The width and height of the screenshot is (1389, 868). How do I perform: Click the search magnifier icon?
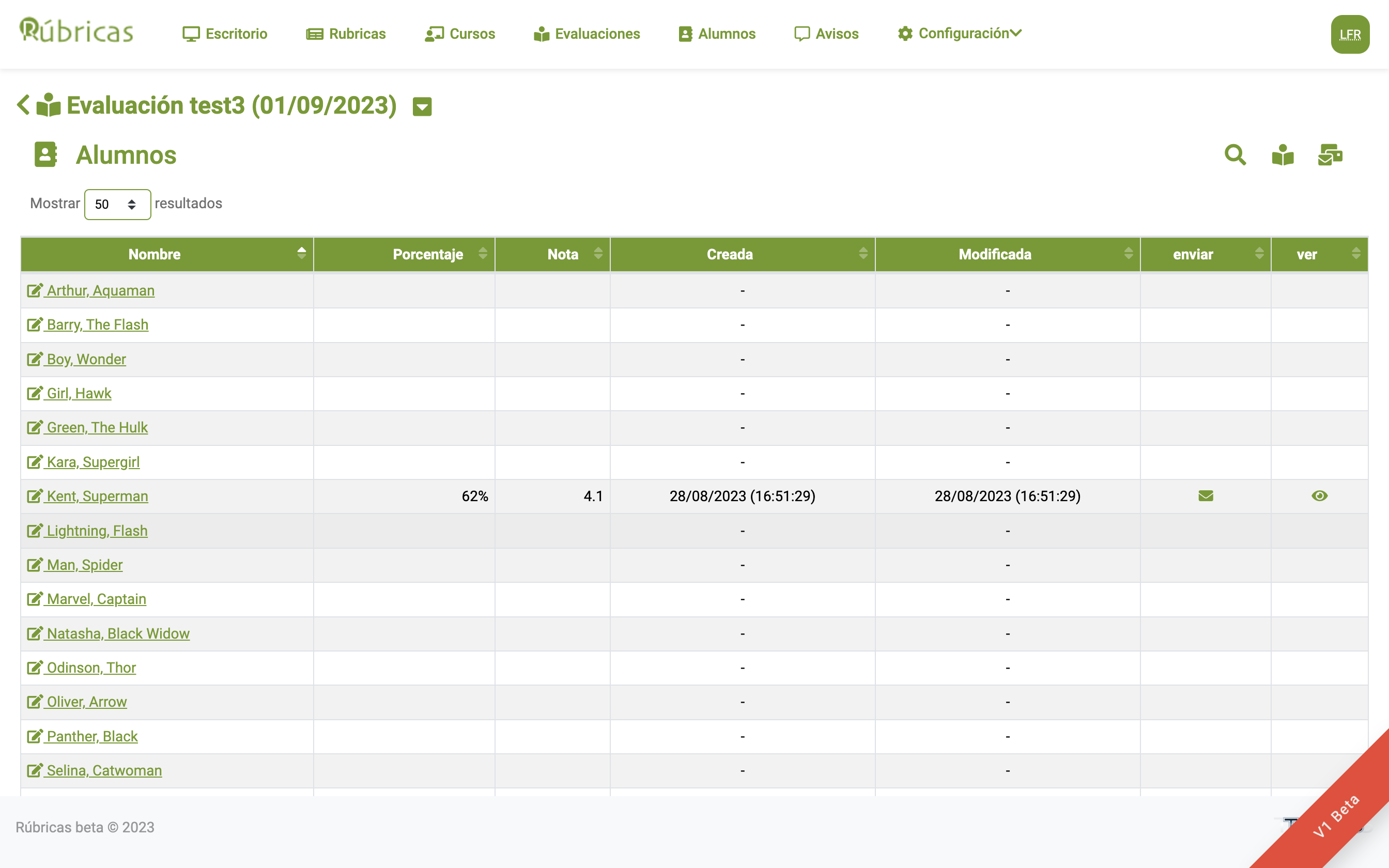point(1234,155)
